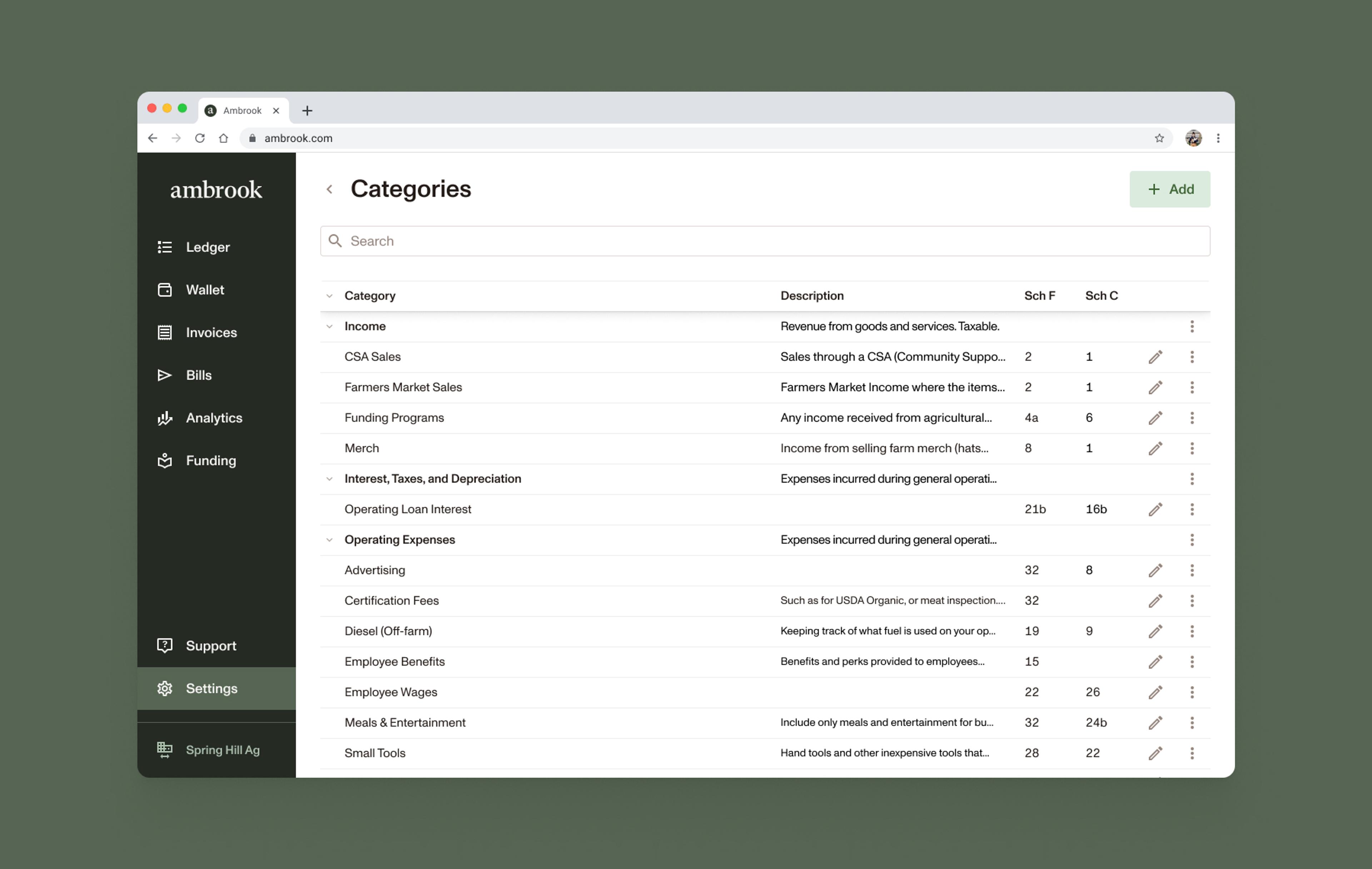Click the pencil edit icon for CSA Sales
This screenshot has width=1372, height=869.
point(1155,357)
